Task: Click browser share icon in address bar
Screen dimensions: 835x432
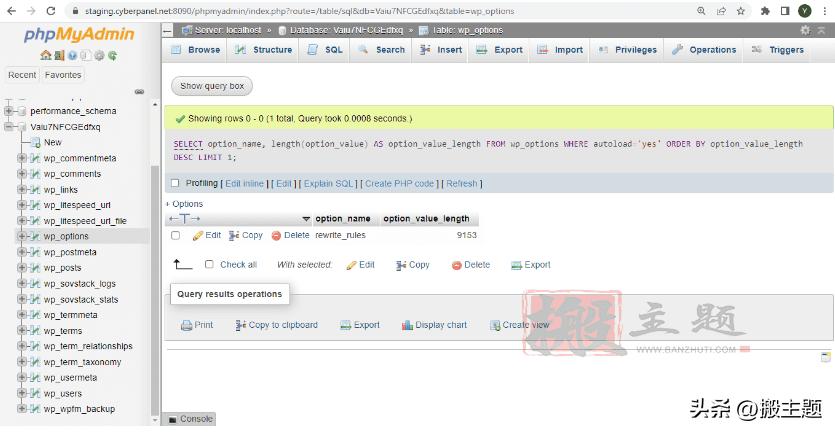Action: (x=721, y=11)
